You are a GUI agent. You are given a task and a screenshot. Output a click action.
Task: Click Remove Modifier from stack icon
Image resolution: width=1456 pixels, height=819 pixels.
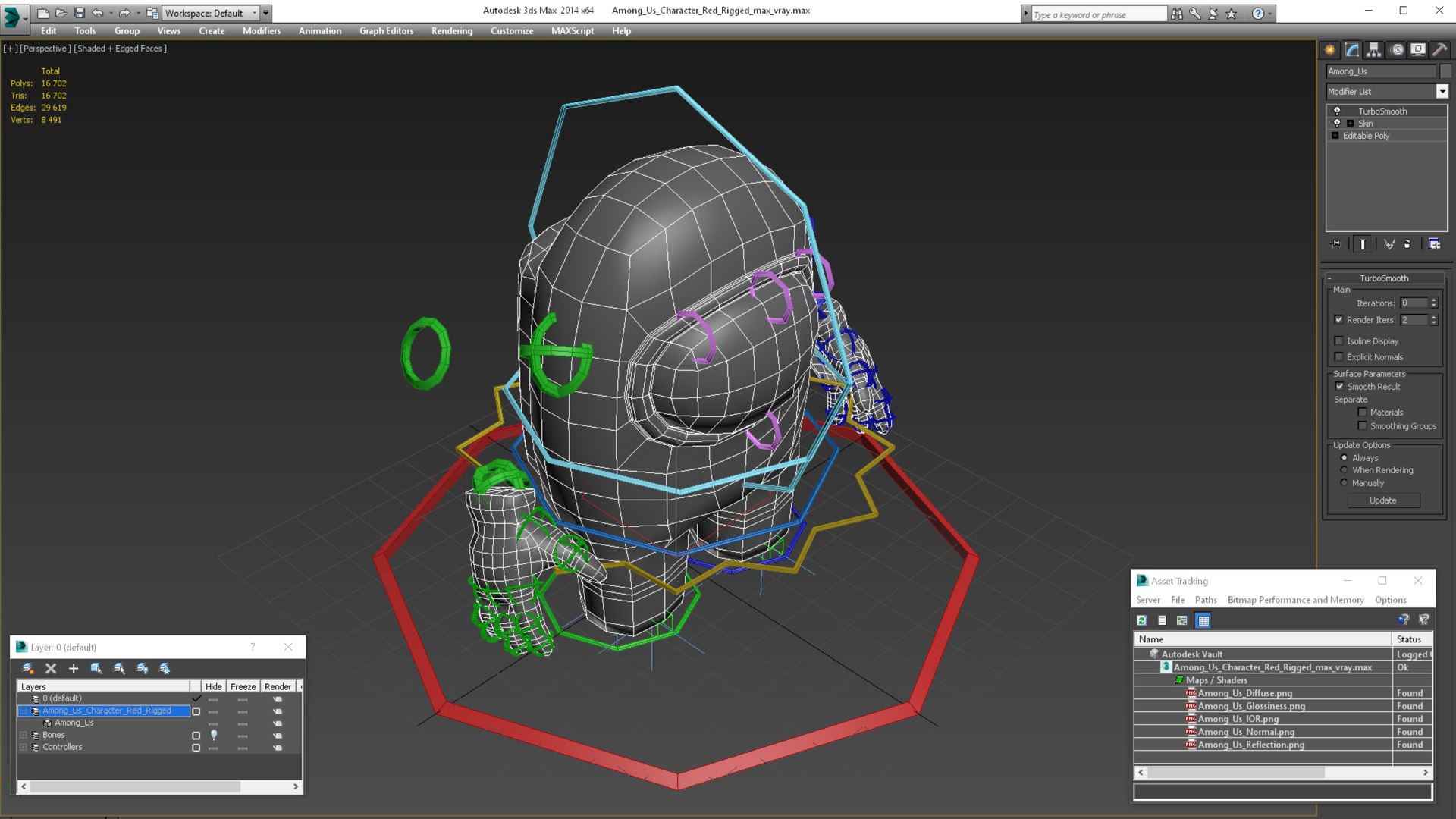pyautogui.click(x=1407, y=244)
